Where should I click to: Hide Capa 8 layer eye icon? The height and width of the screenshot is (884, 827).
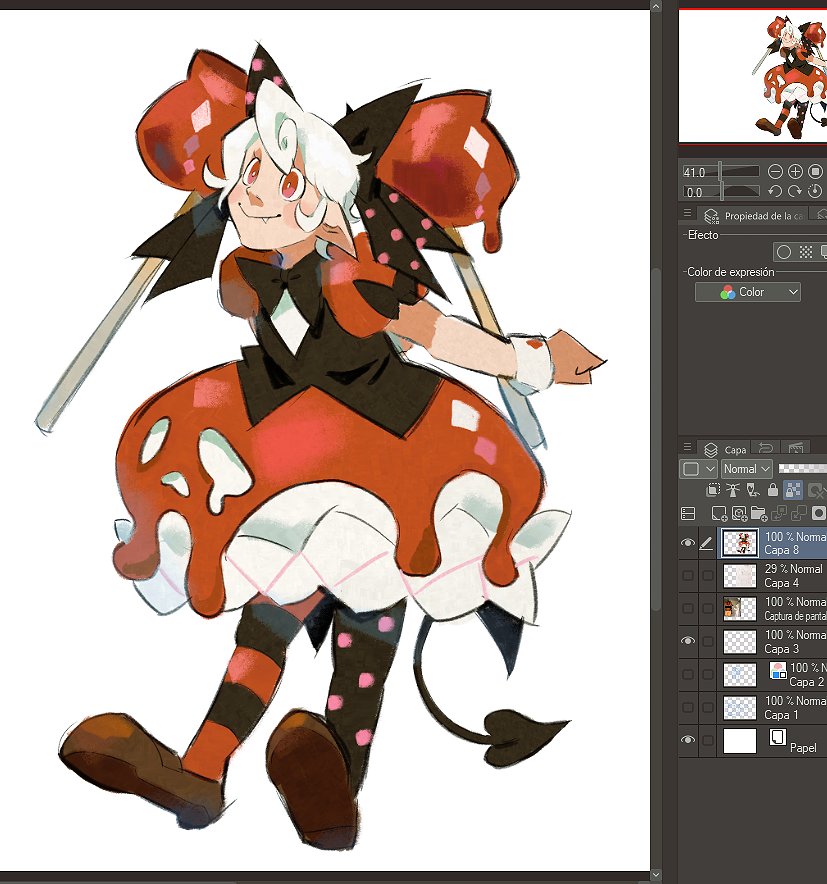click(x=688, y=543)
